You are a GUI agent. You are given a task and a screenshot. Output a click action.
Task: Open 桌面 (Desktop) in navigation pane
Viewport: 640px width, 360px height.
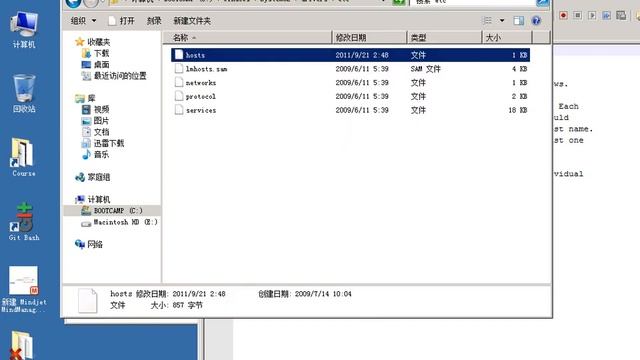pyautogui.click(x=95, y=64)
